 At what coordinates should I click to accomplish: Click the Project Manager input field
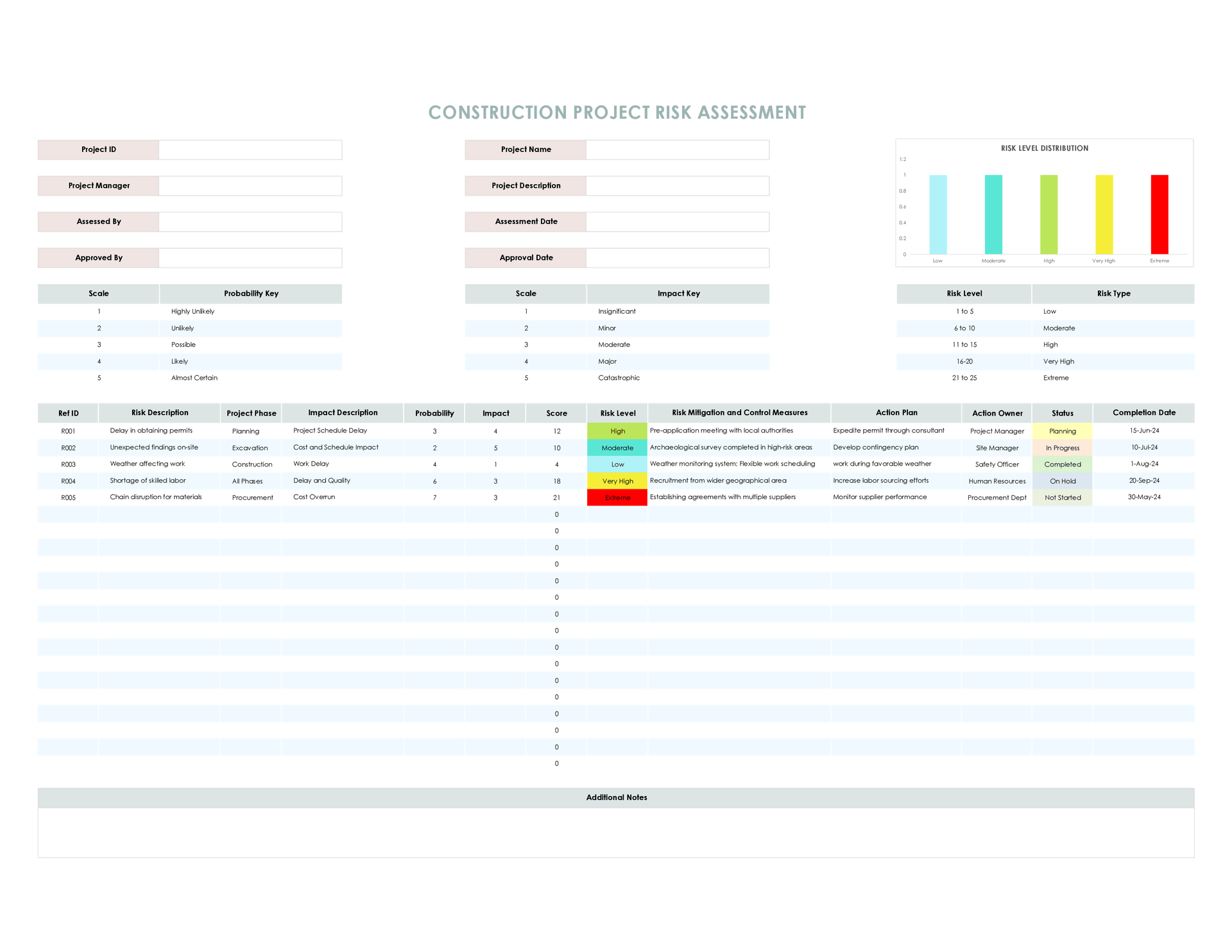point(250,185)
